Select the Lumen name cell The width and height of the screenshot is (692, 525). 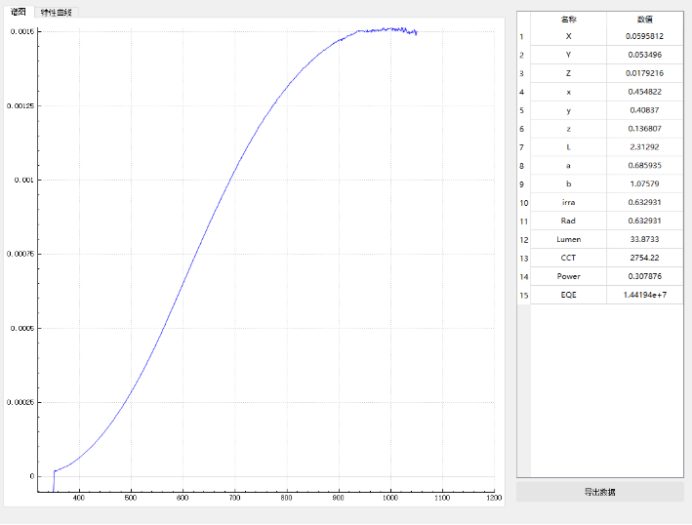tap(568, 239)
